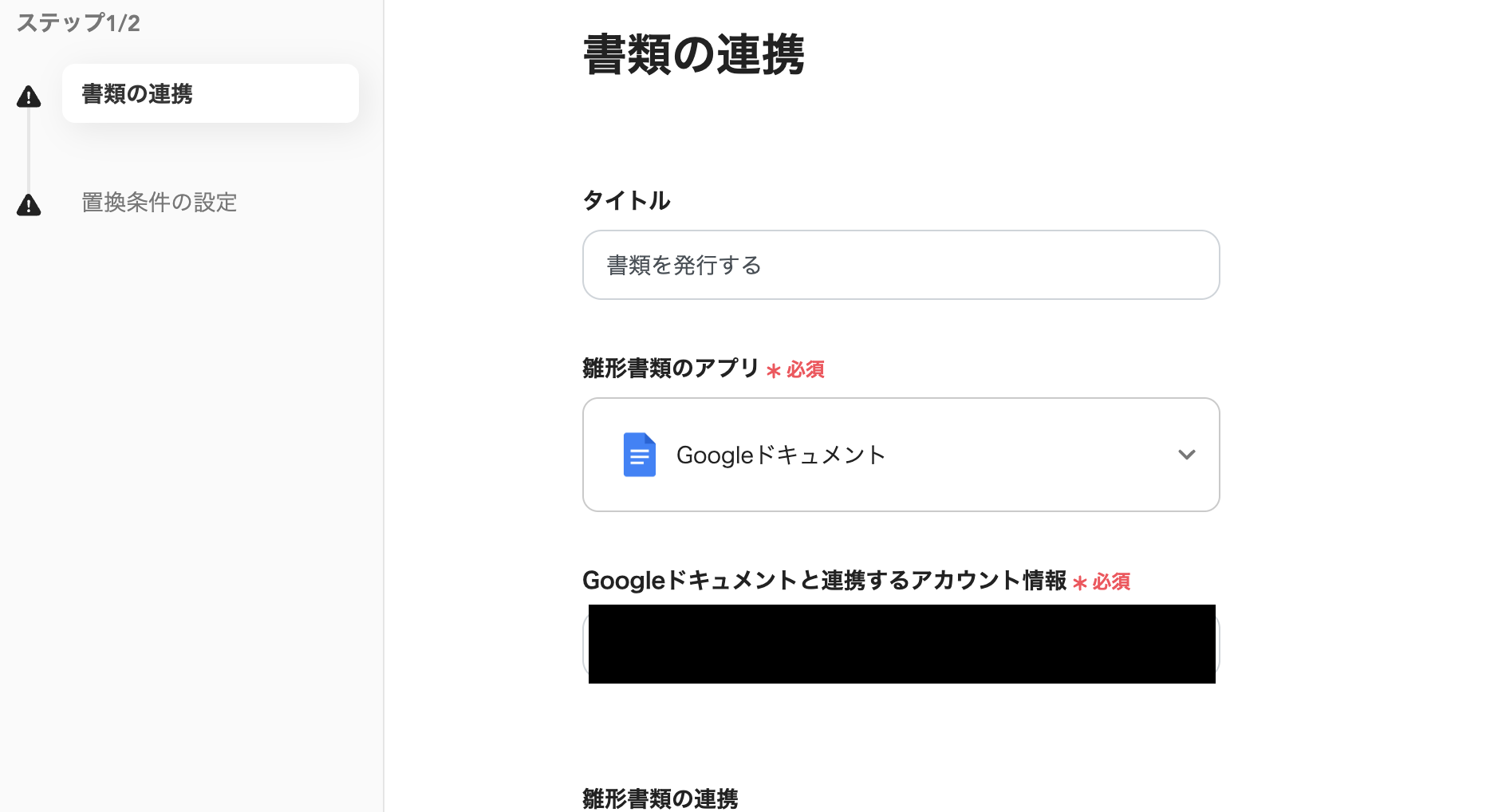Click the alert triangle in the left sidebar

click(x=28, y=94)
